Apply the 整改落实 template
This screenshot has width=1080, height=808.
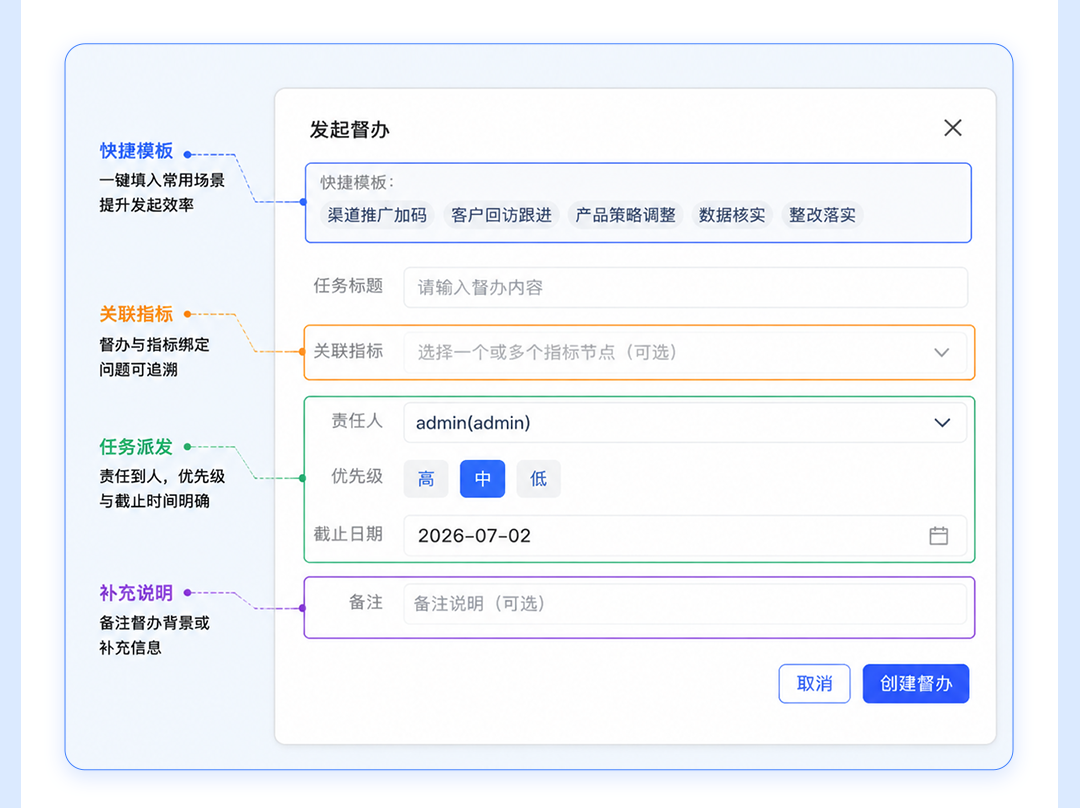click(x=822, y=215)
